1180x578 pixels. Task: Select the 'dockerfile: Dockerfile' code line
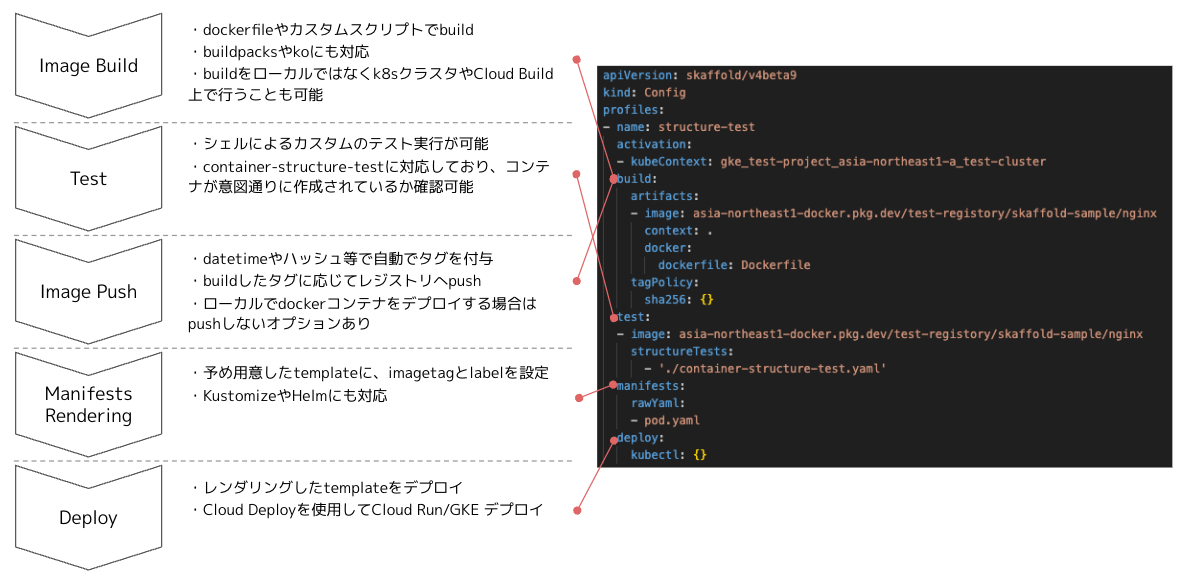pyautogui.click(x=734, y=265)
